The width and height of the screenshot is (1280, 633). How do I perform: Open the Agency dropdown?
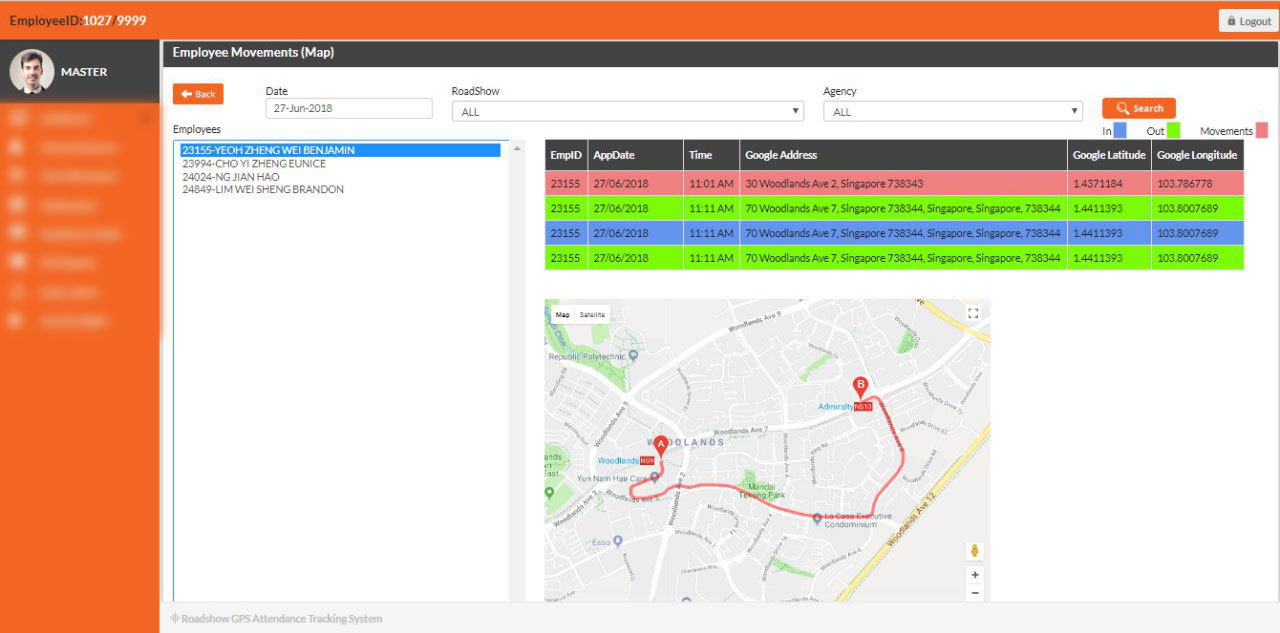[953, 112]
